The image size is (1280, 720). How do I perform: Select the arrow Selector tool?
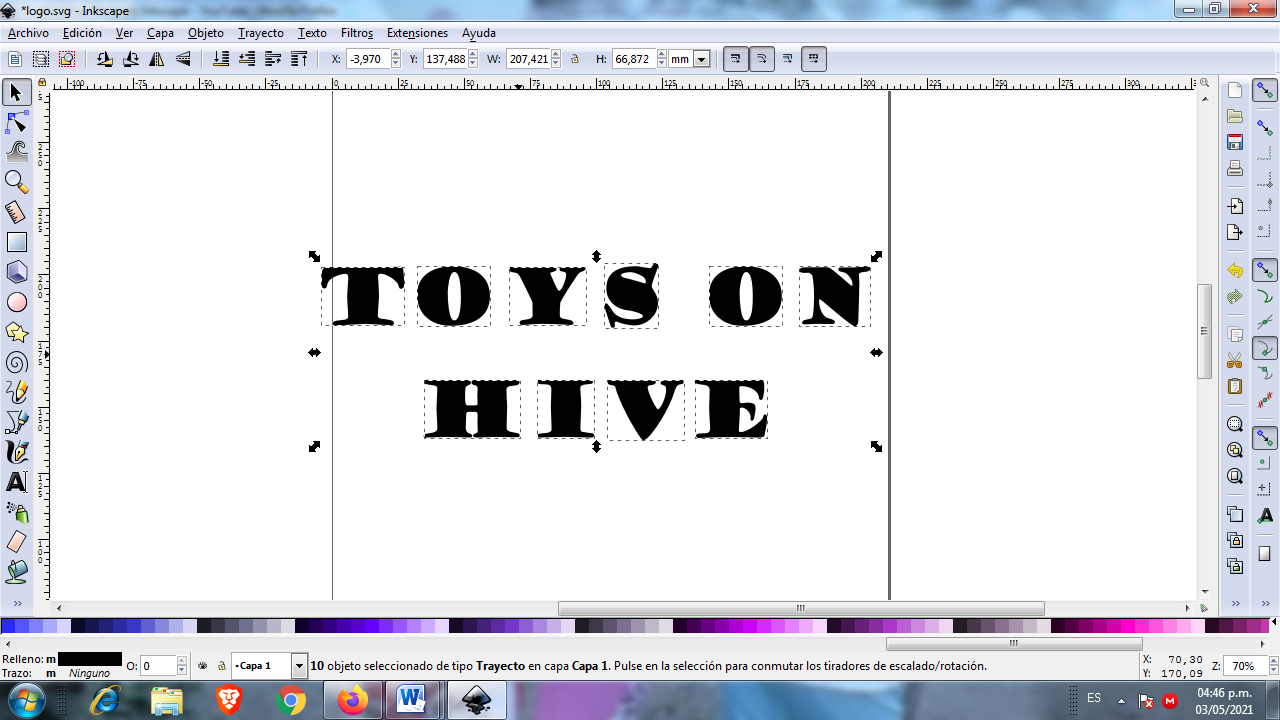pyautogui.click(x=16, y=93)
